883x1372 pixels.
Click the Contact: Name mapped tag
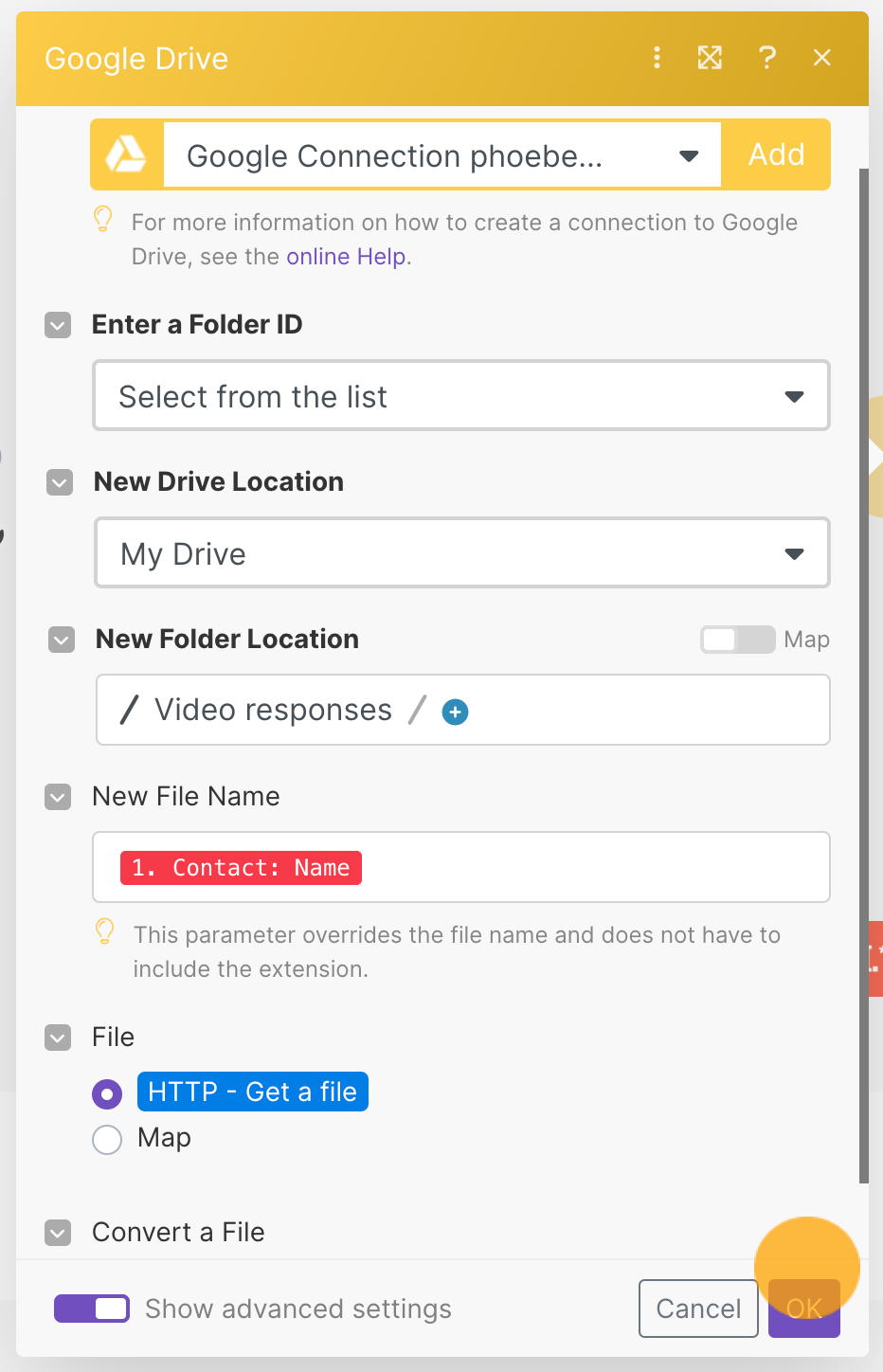point(241,868)
